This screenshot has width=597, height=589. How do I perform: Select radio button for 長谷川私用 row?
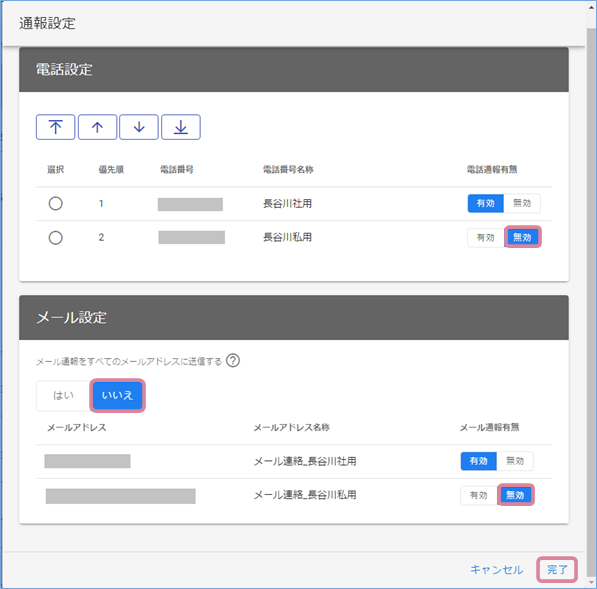pyautogui.click(x=56, y=238)
